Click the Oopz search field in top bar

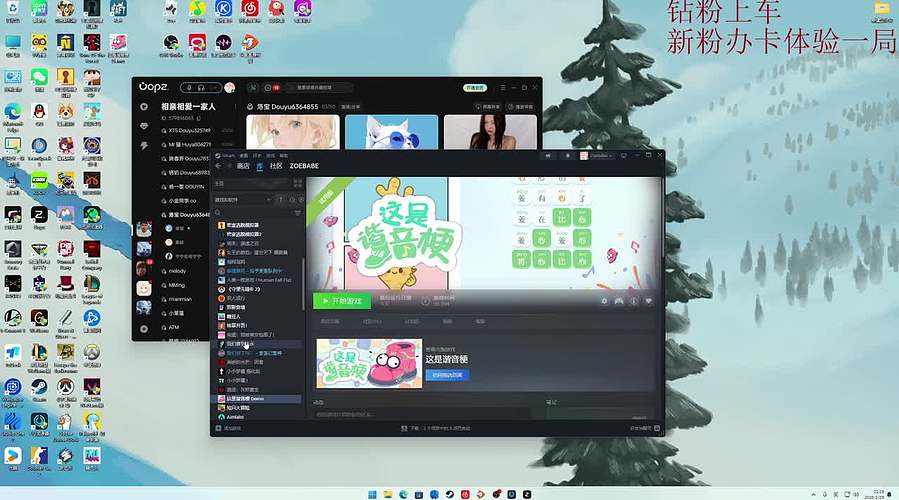point(319,88)
